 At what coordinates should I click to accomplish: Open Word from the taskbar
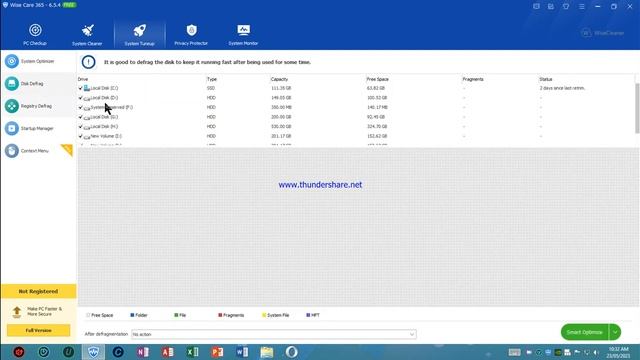click(x=242, y=352)
